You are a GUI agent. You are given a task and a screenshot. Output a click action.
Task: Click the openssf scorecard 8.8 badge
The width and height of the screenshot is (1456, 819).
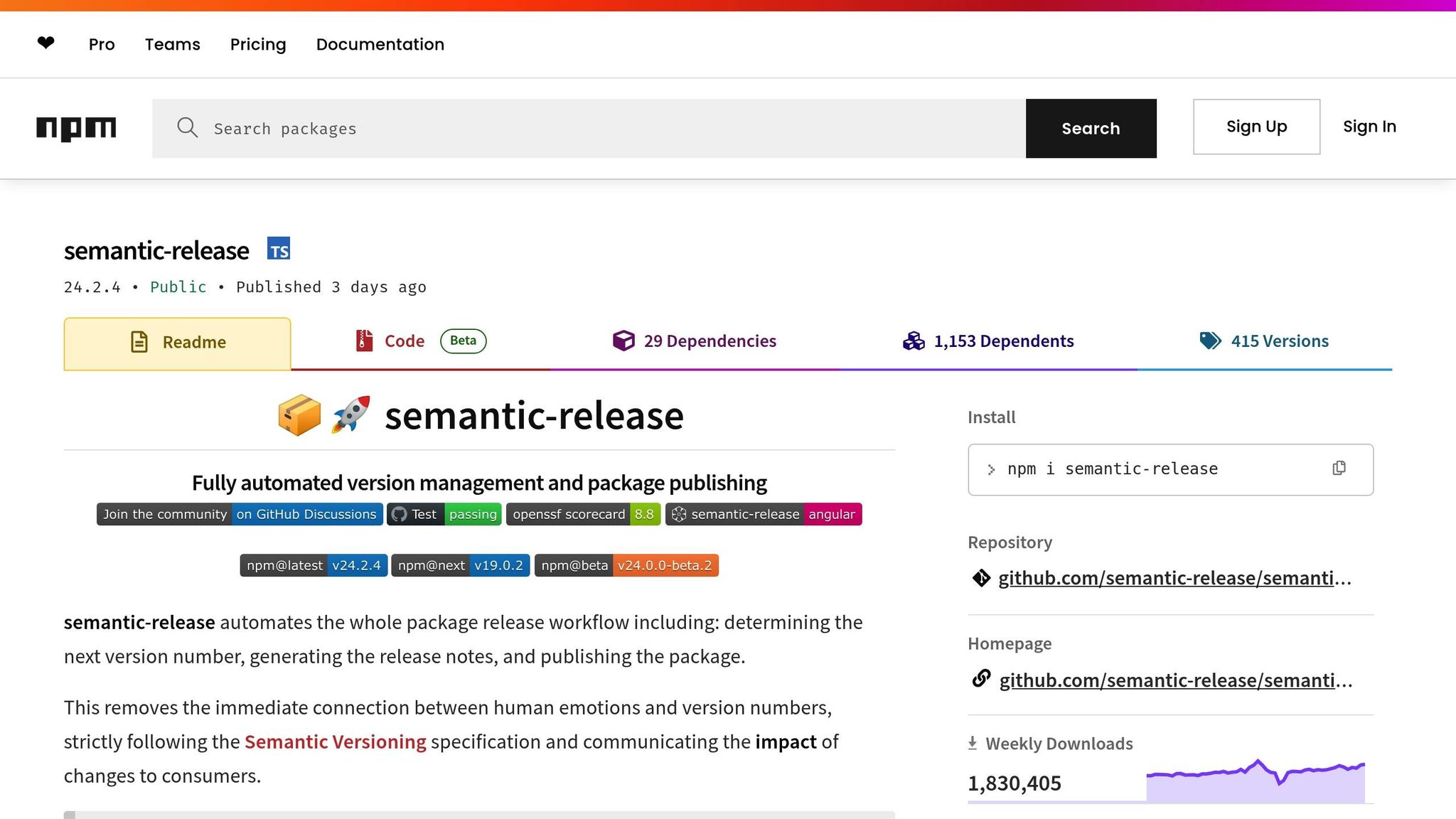point(583,514)
